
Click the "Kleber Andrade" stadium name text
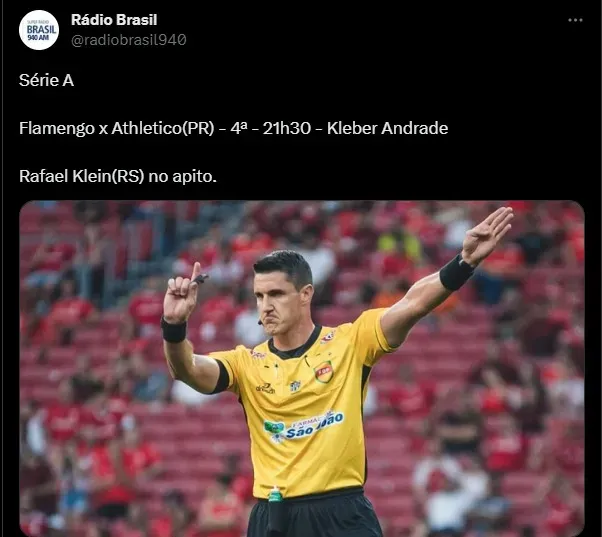[x=387, y=128]
